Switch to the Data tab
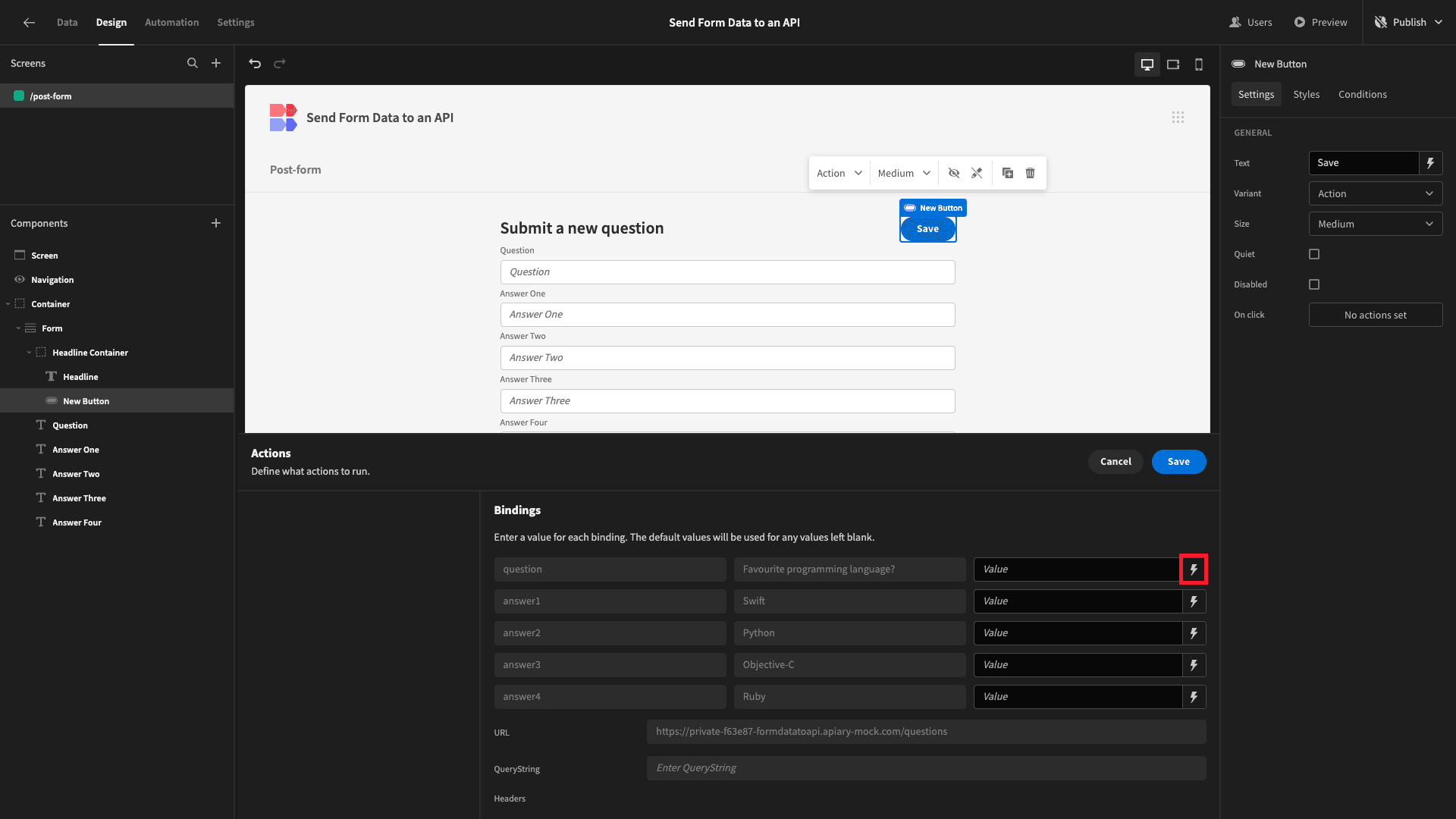The height and width of the screenshot is (819, 1456). click(67, 22)
